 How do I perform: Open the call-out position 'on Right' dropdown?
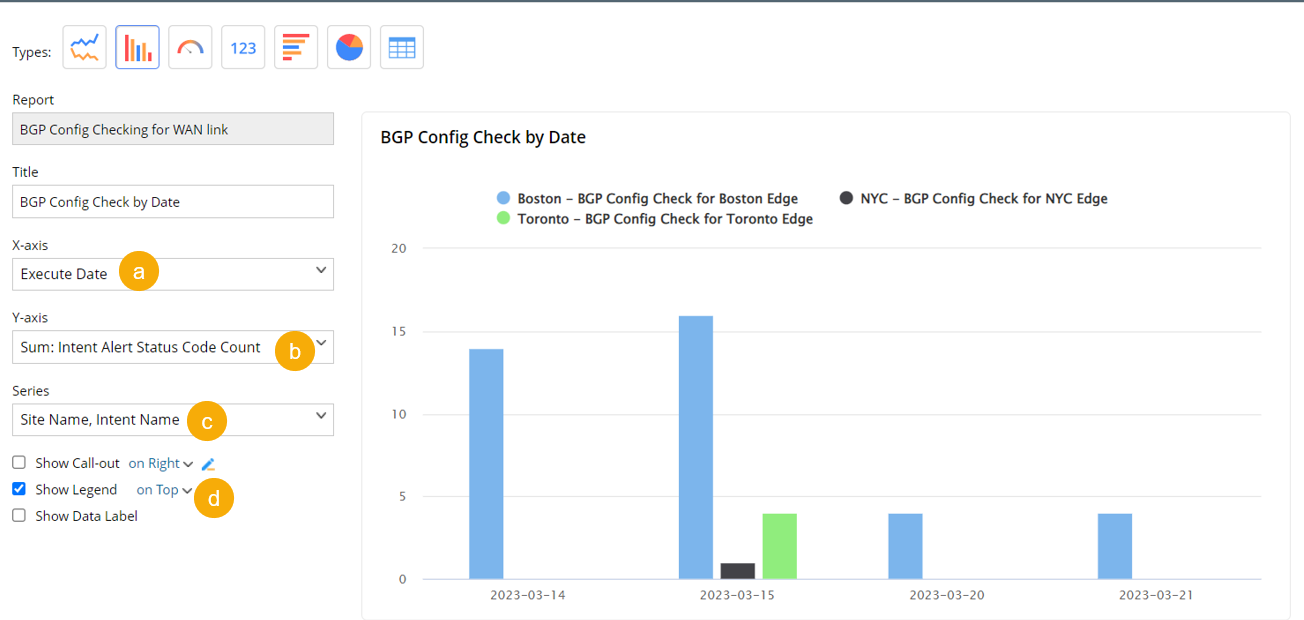pyautogui.click(x=160, y=463)
